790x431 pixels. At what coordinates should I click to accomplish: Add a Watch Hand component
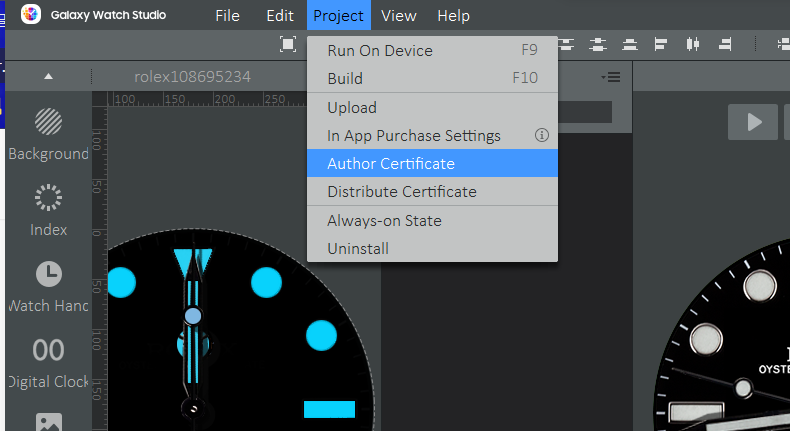click(48, 287)
